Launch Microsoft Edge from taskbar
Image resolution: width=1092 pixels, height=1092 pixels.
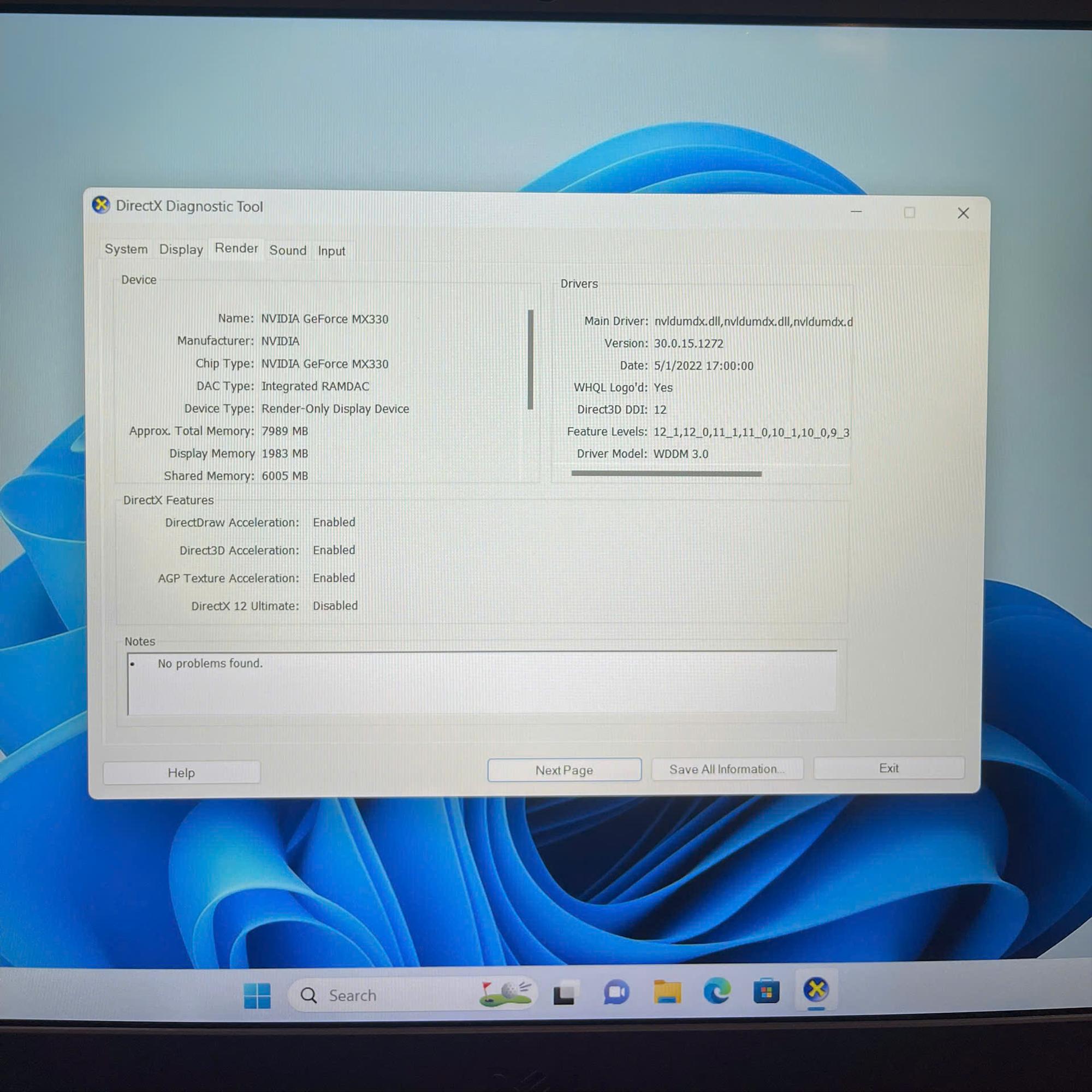tap(717, 992)
